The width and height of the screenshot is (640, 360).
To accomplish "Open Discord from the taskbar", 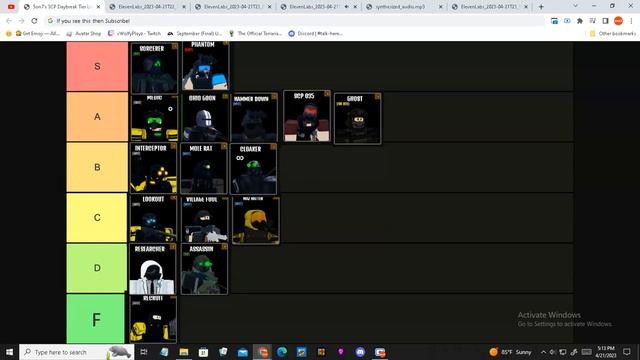I will pyautogui.click(x=360, y=352).
